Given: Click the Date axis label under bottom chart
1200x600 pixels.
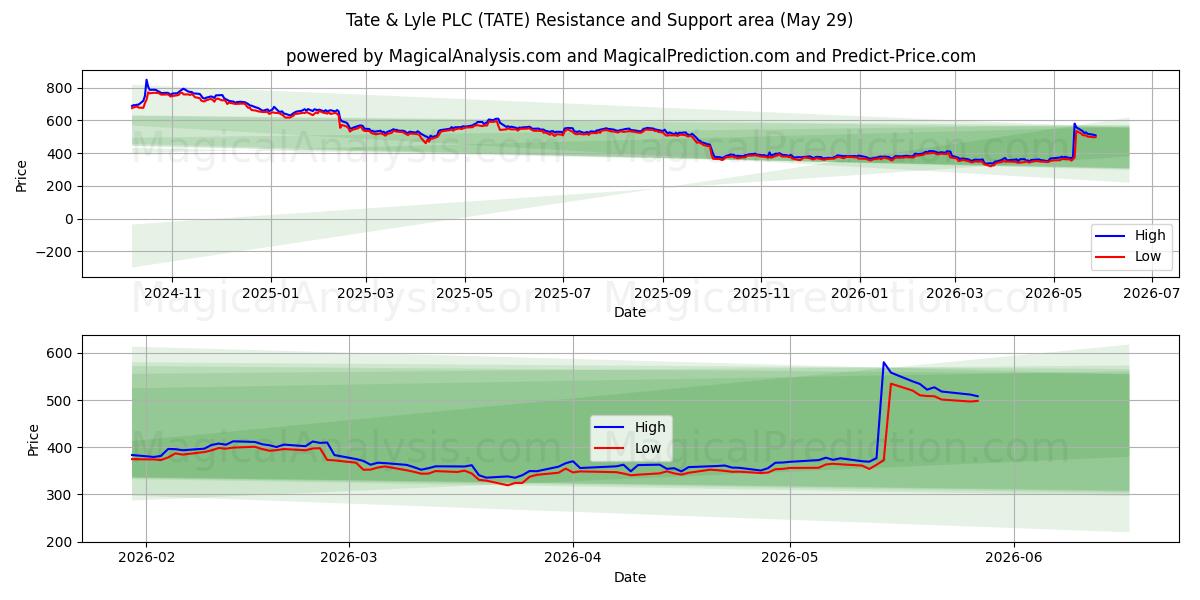Looking at the screenshot, I should [630, 577].
